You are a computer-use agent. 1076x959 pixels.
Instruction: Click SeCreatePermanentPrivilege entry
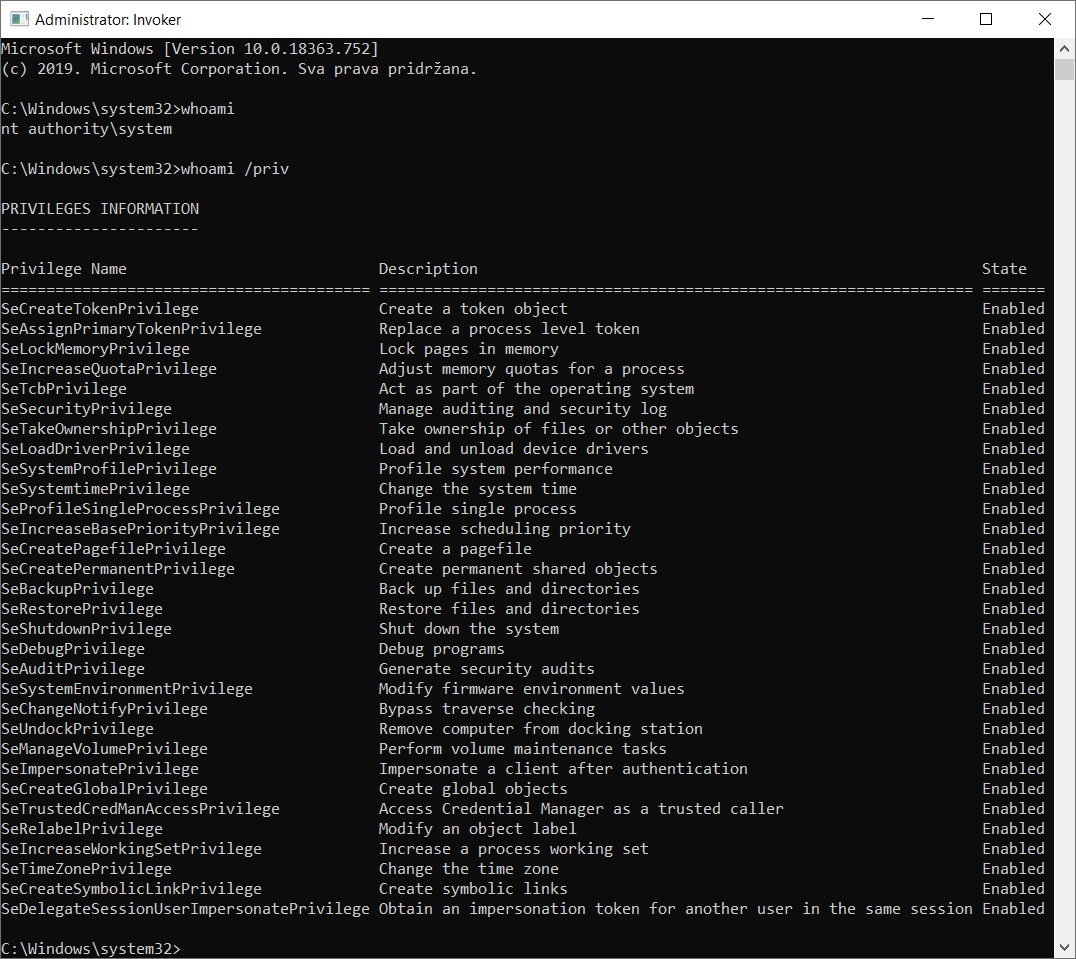click(118, 569)
